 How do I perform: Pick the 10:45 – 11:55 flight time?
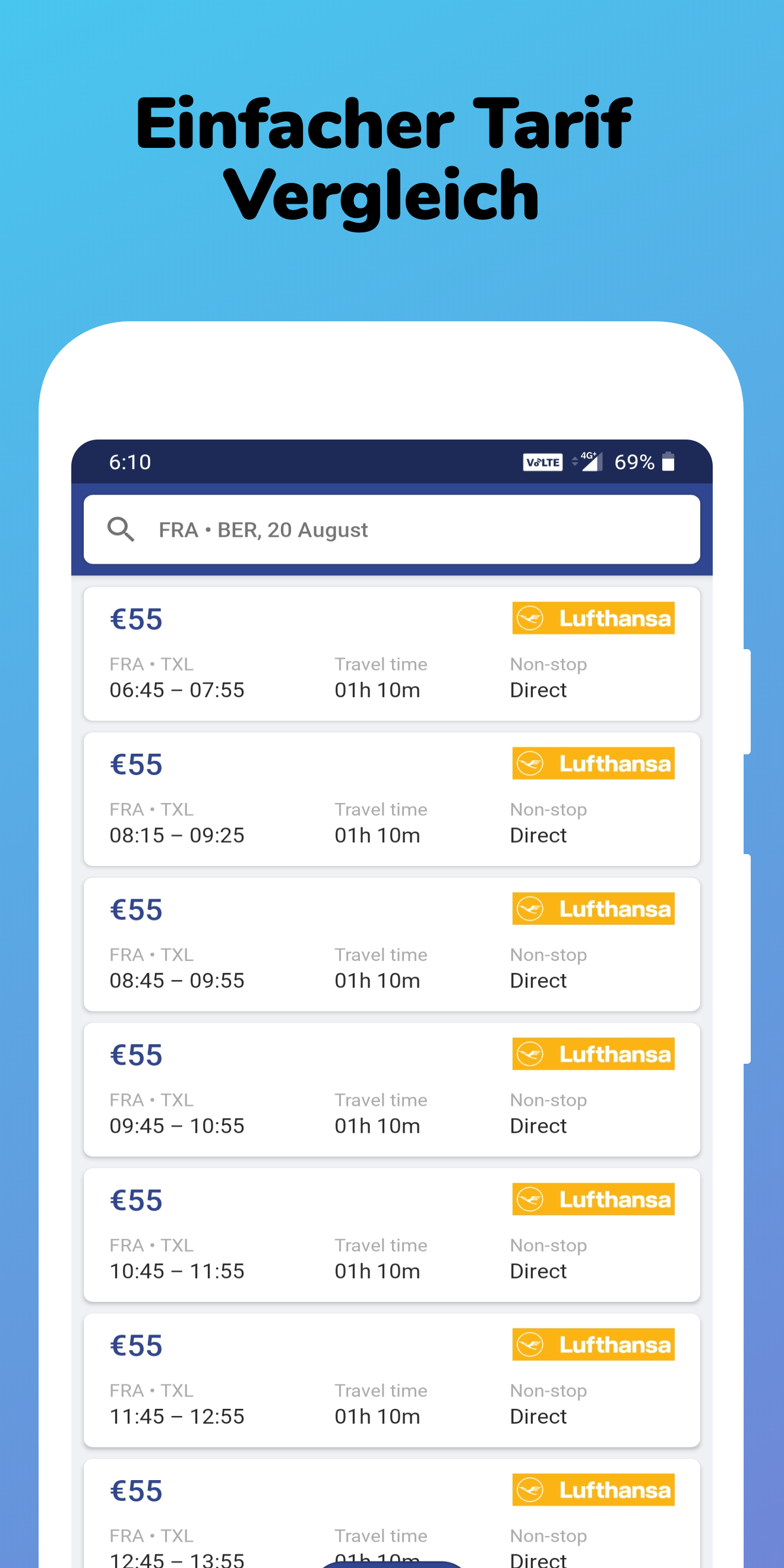(x=176, y=1271)
